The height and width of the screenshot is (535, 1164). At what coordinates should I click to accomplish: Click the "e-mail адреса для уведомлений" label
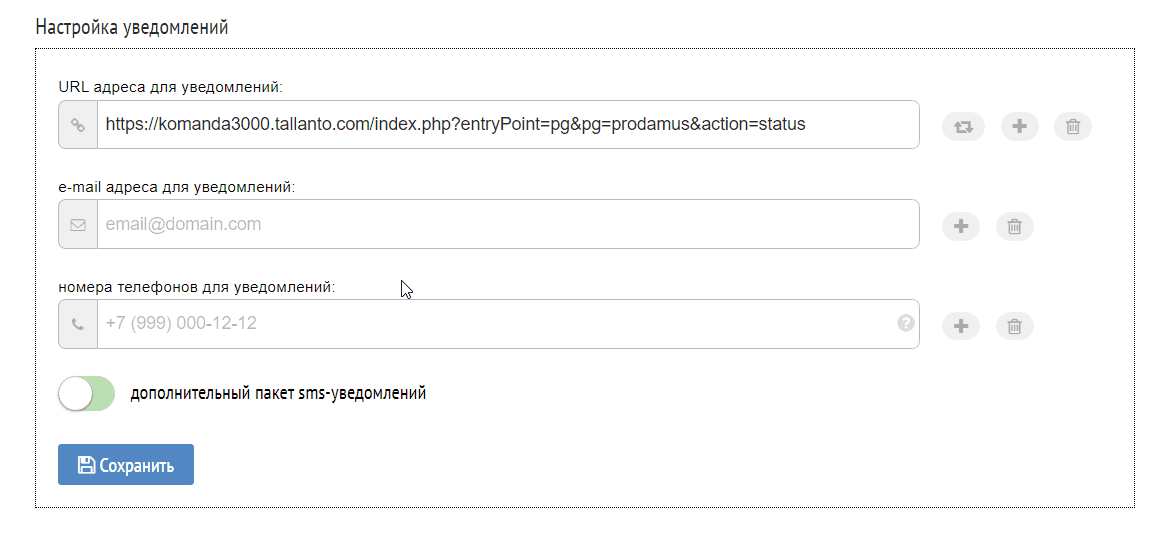pyautogui.click(x=177, y=186)
